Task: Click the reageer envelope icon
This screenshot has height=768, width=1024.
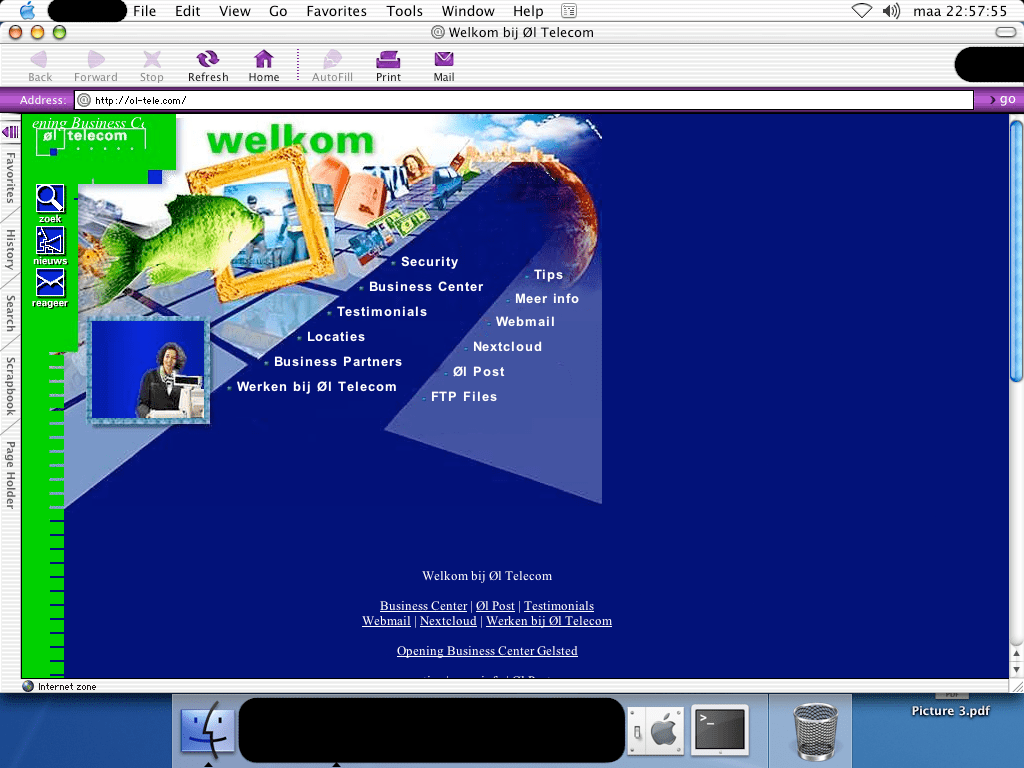Action: tap(50, 283)
